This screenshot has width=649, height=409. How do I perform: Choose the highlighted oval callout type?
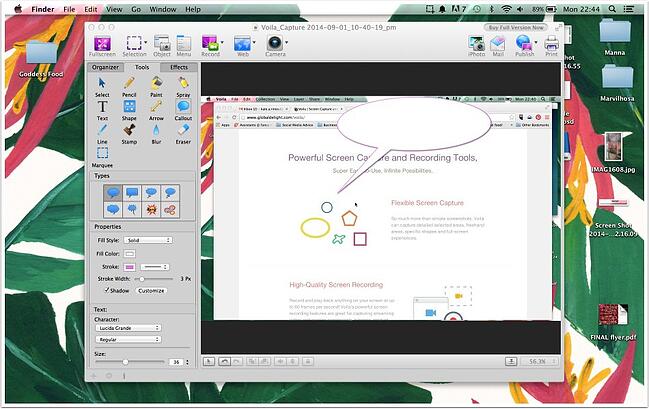(x=113, y=192)
